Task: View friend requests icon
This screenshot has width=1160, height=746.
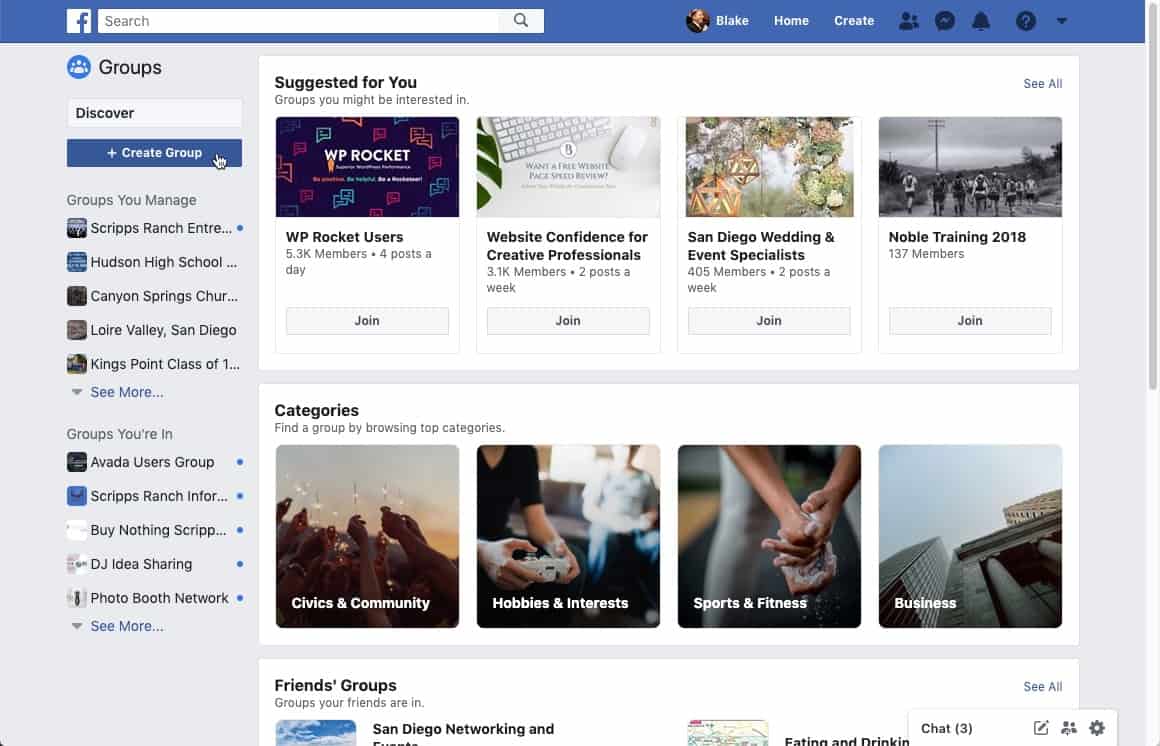Action: click(x=909, y=20)
